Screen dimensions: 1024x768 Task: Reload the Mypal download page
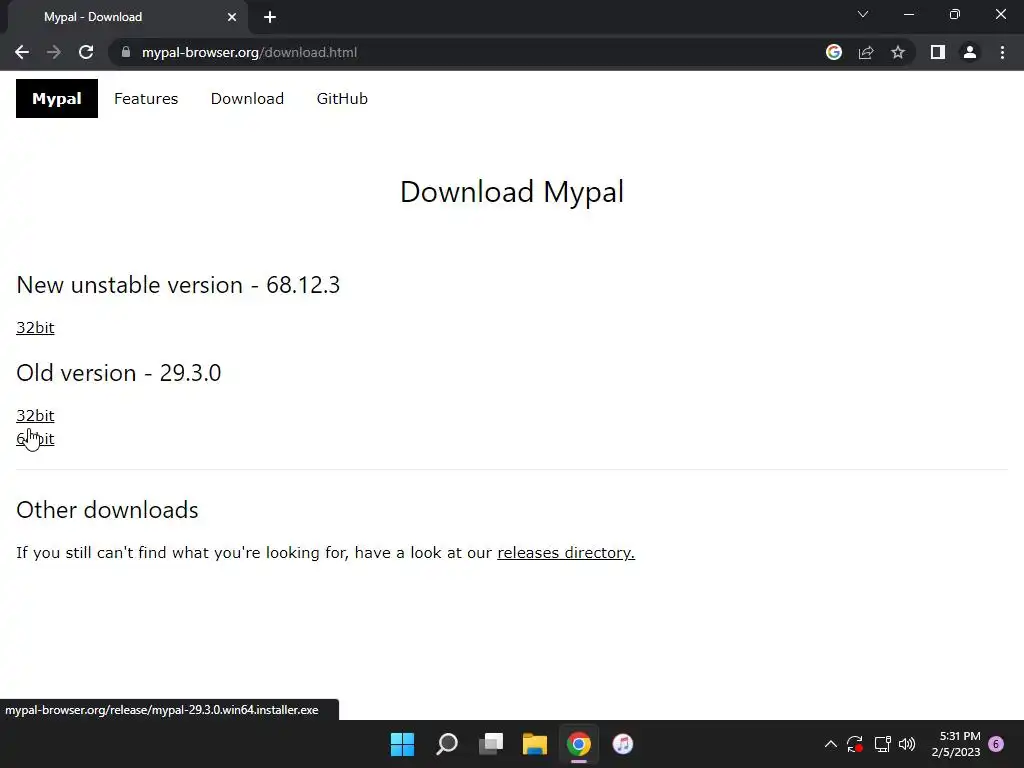point(86,52)
